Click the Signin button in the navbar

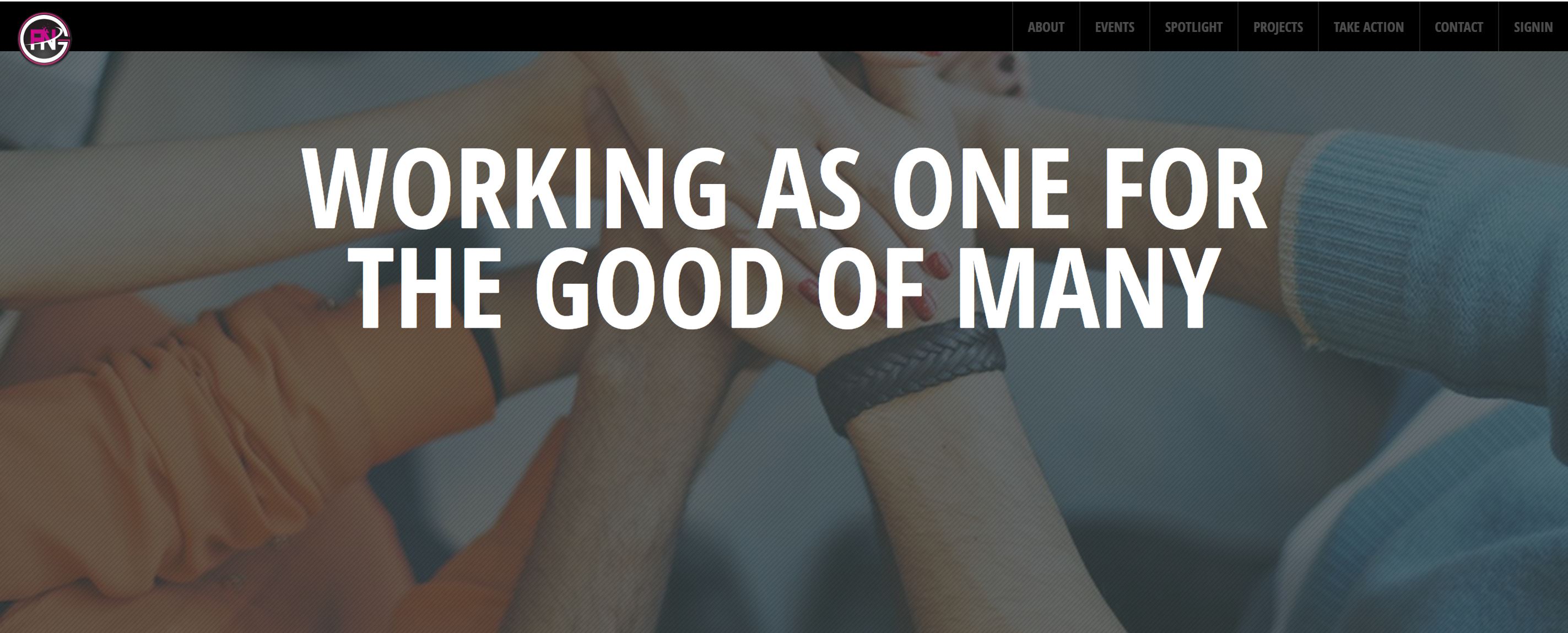tap(1533, 27)
